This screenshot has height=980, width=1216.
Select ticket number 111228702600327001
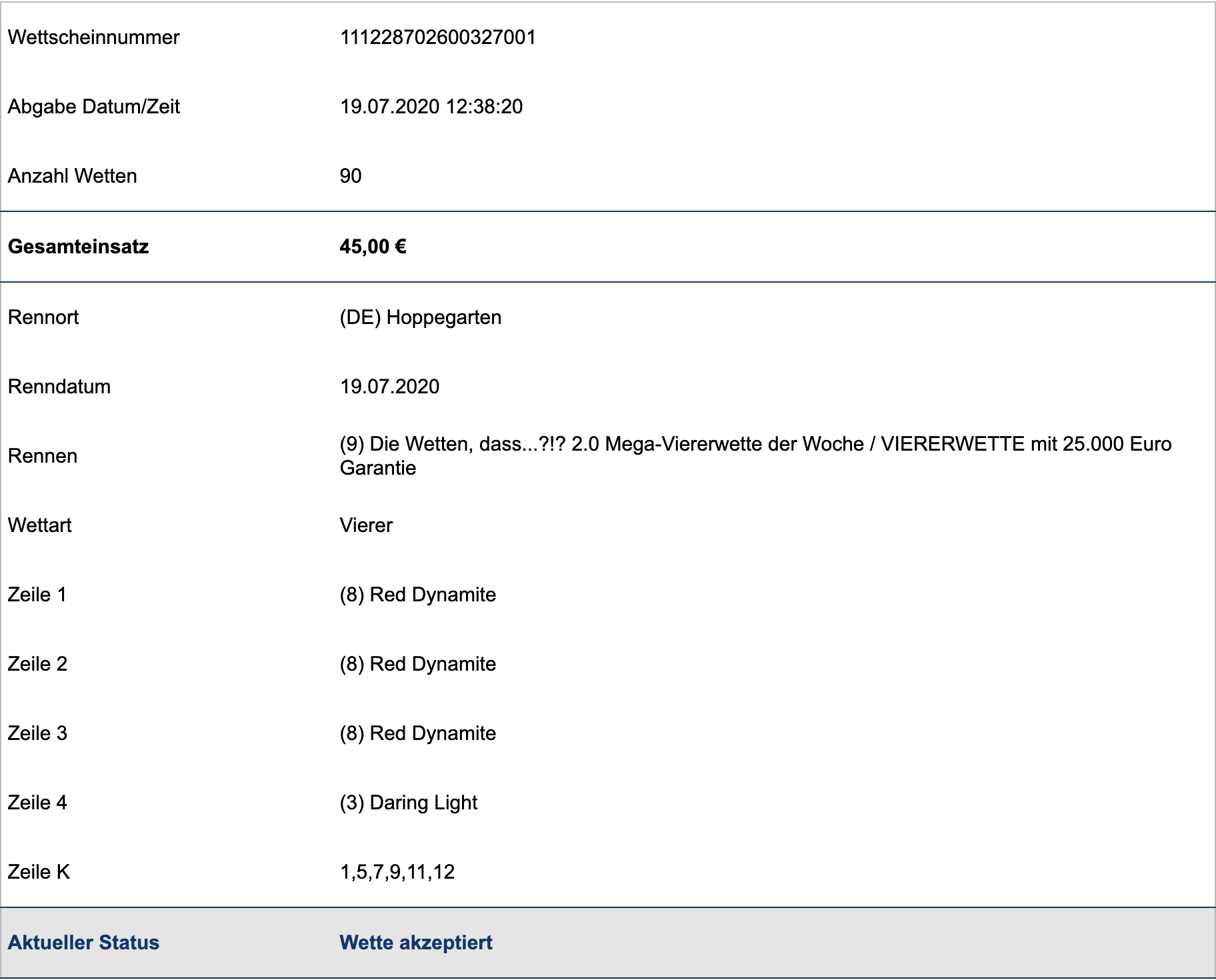(438, 37)
